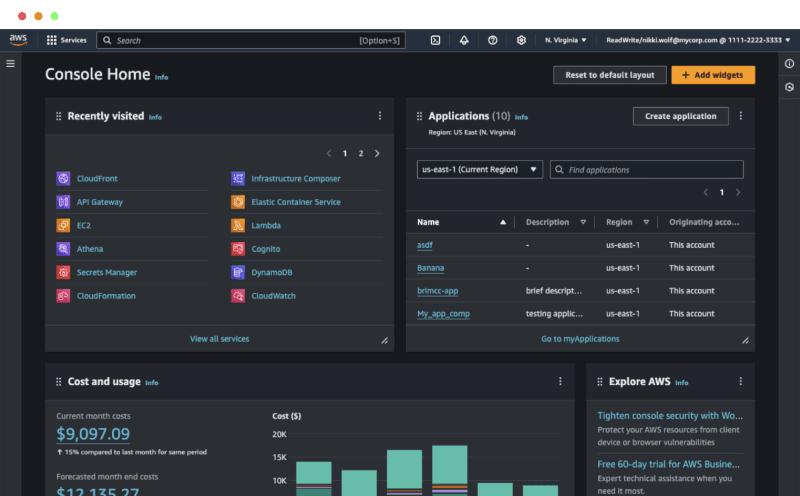Image resolution: width=800 pixels, height=496 pixels.
Task: Expand the us-east-1 (Current Region) selector
Action: point(480,169)
